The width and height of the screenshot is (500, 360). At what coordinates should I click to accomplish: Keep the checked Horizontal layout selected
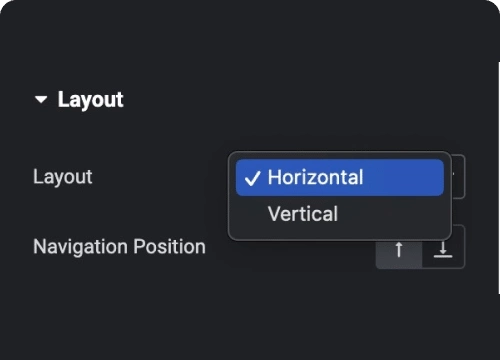click(x=340, y=177)
